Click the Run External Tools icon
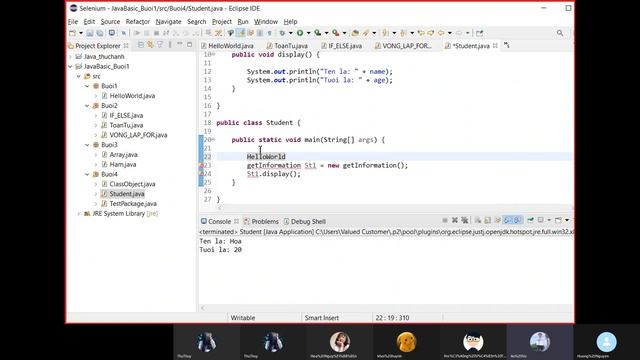Screen dimensions: 640x360 [x=336, y=33]
